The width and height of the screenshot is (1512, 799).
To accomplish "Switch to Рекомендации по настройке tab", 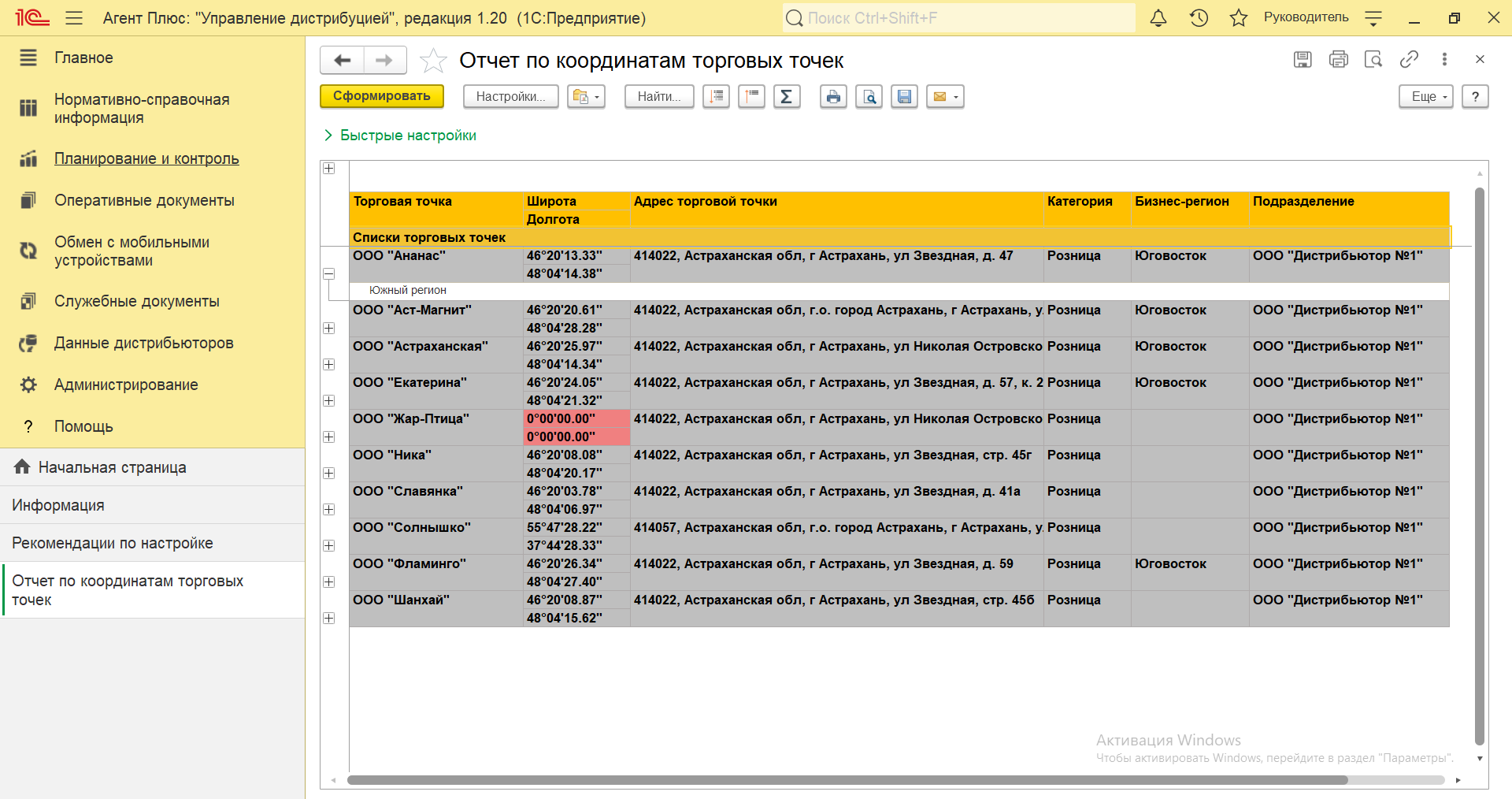I will [x=152, y=543].
